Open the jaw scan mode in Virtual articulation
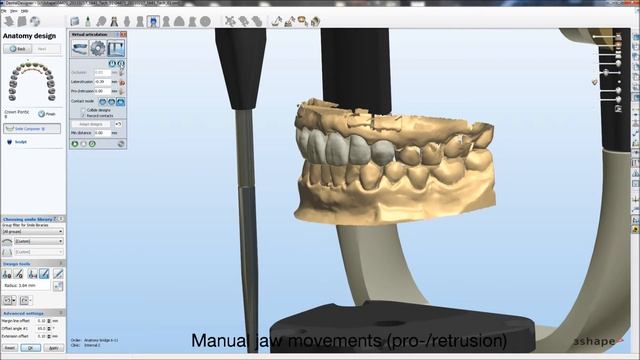 pyautogui.click(x=80, y=49)
